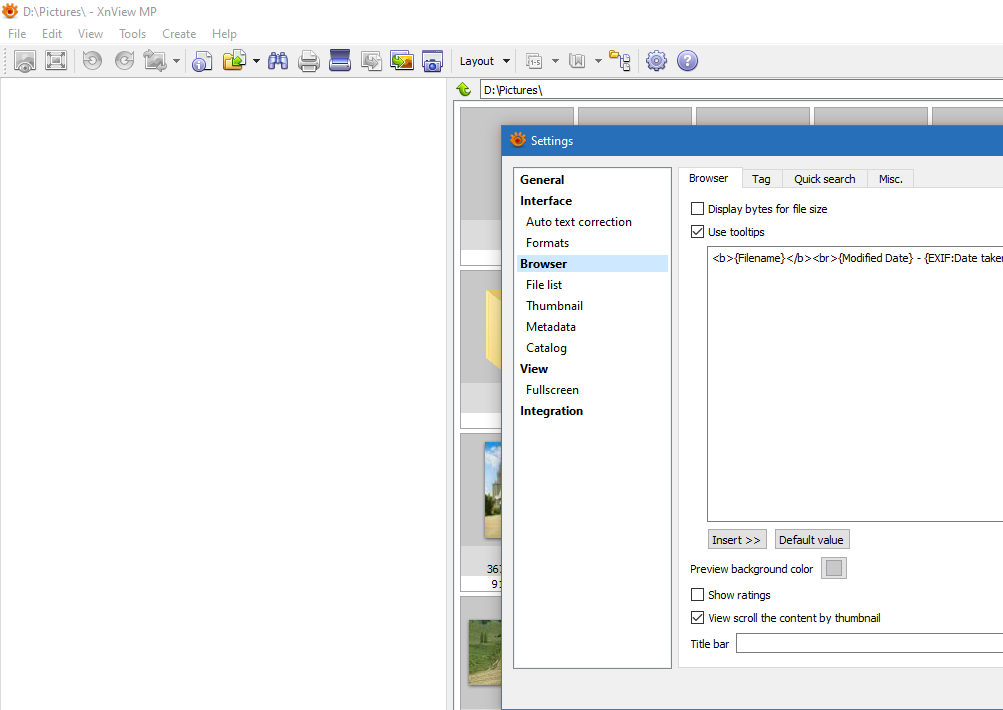
Task: Expand the Open folder dropdown arrow
Action: (256, 61)
